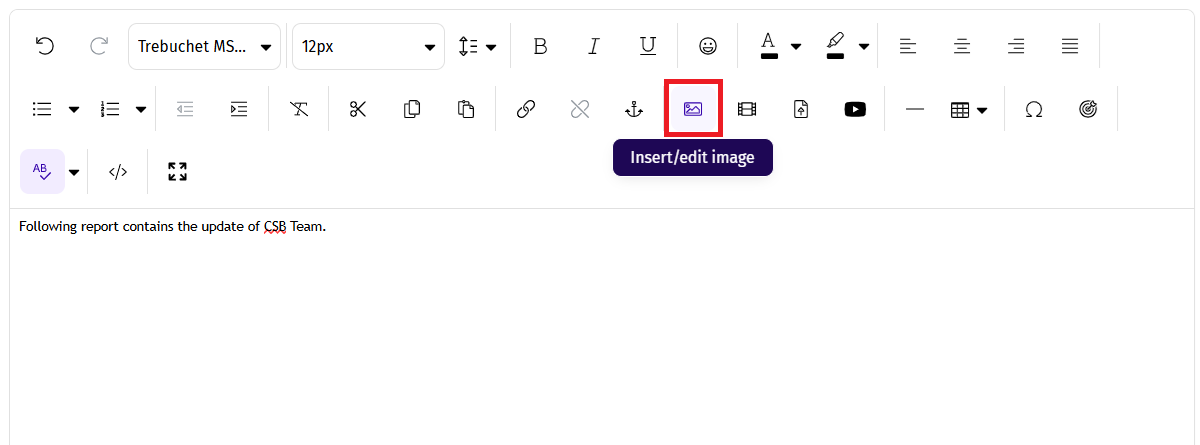Open the source code view

click(x=118, y=171)
